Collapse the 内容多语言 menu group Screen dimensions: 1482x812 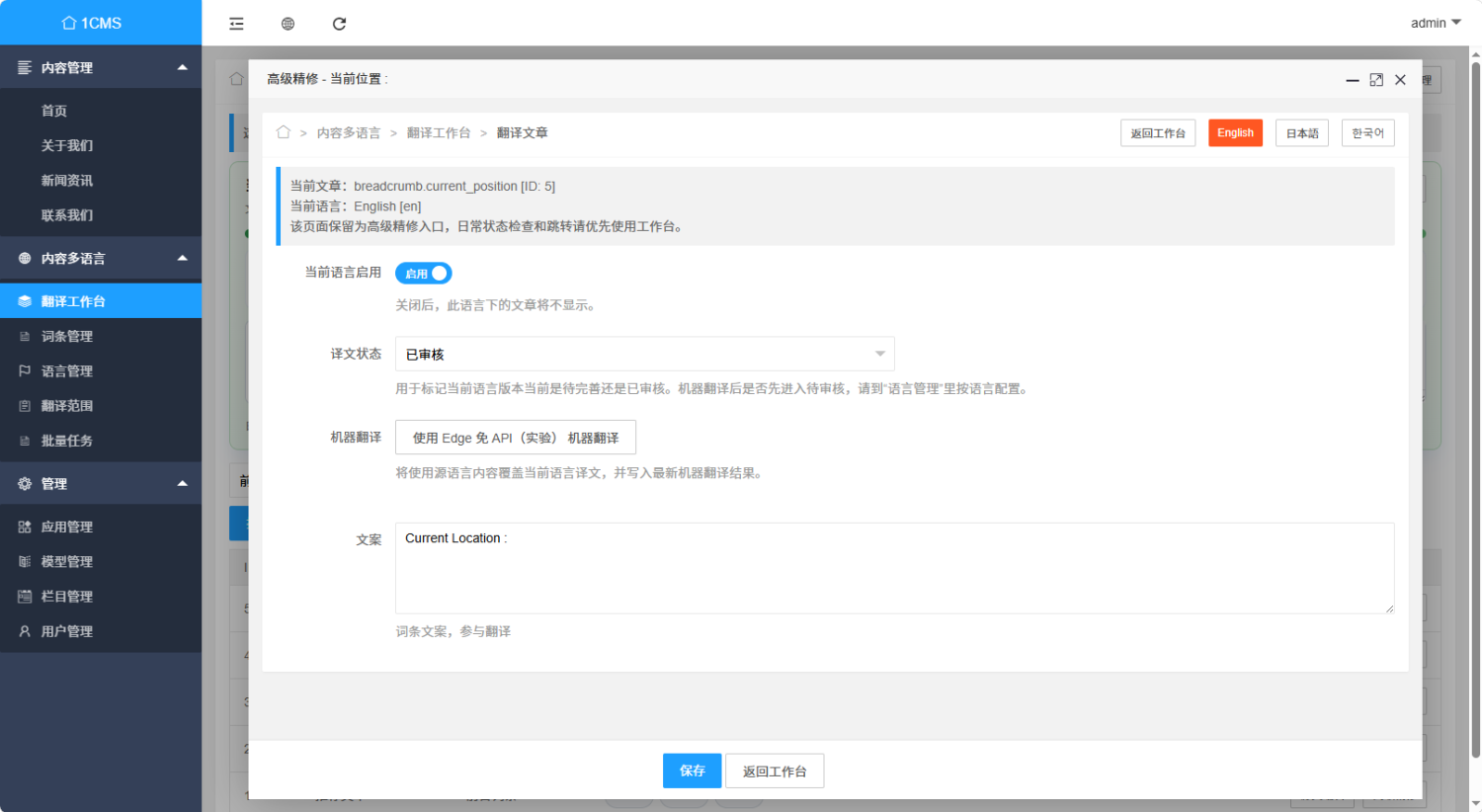(x=182, y=258)
